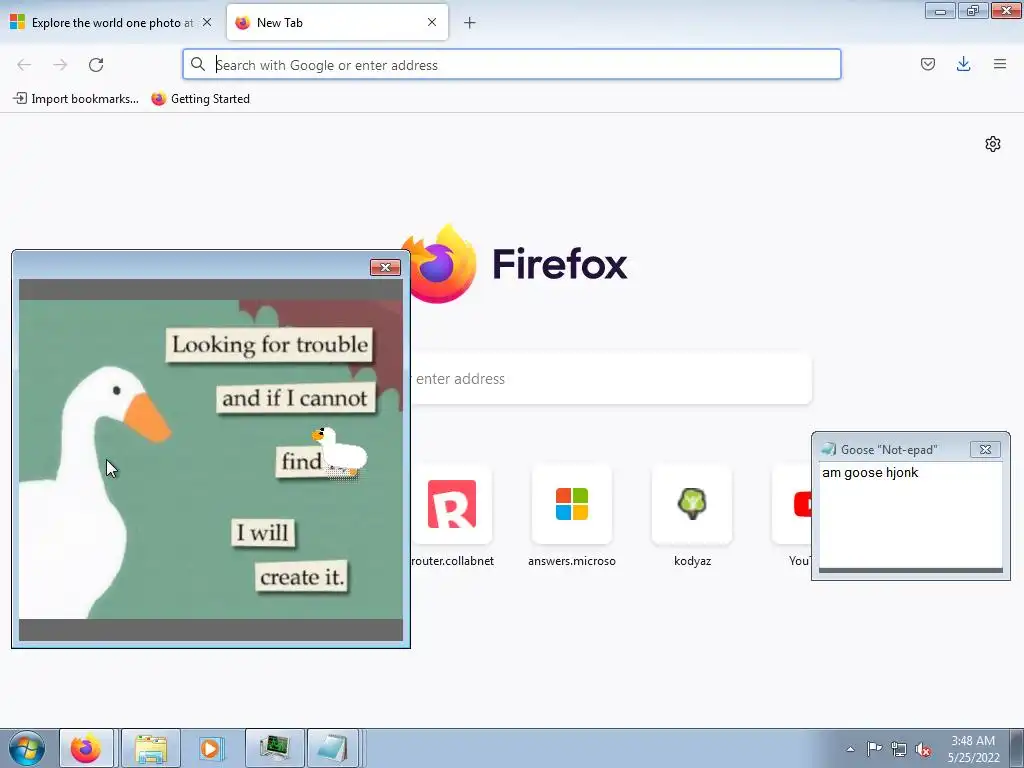1024x768 pixels.
Task: Click the Import bookmarks bookmark item
Action: point(76,99)
